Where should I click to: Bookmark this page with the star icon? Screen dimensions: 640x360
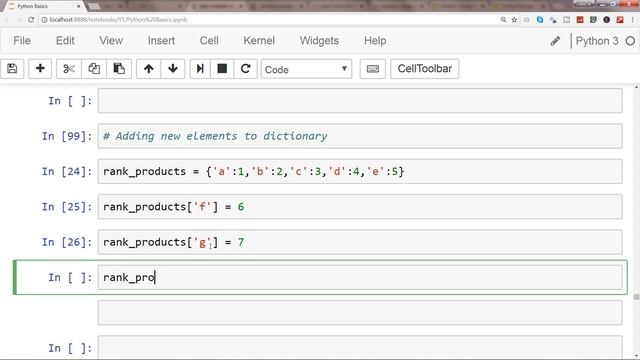(x=514, y=20)
